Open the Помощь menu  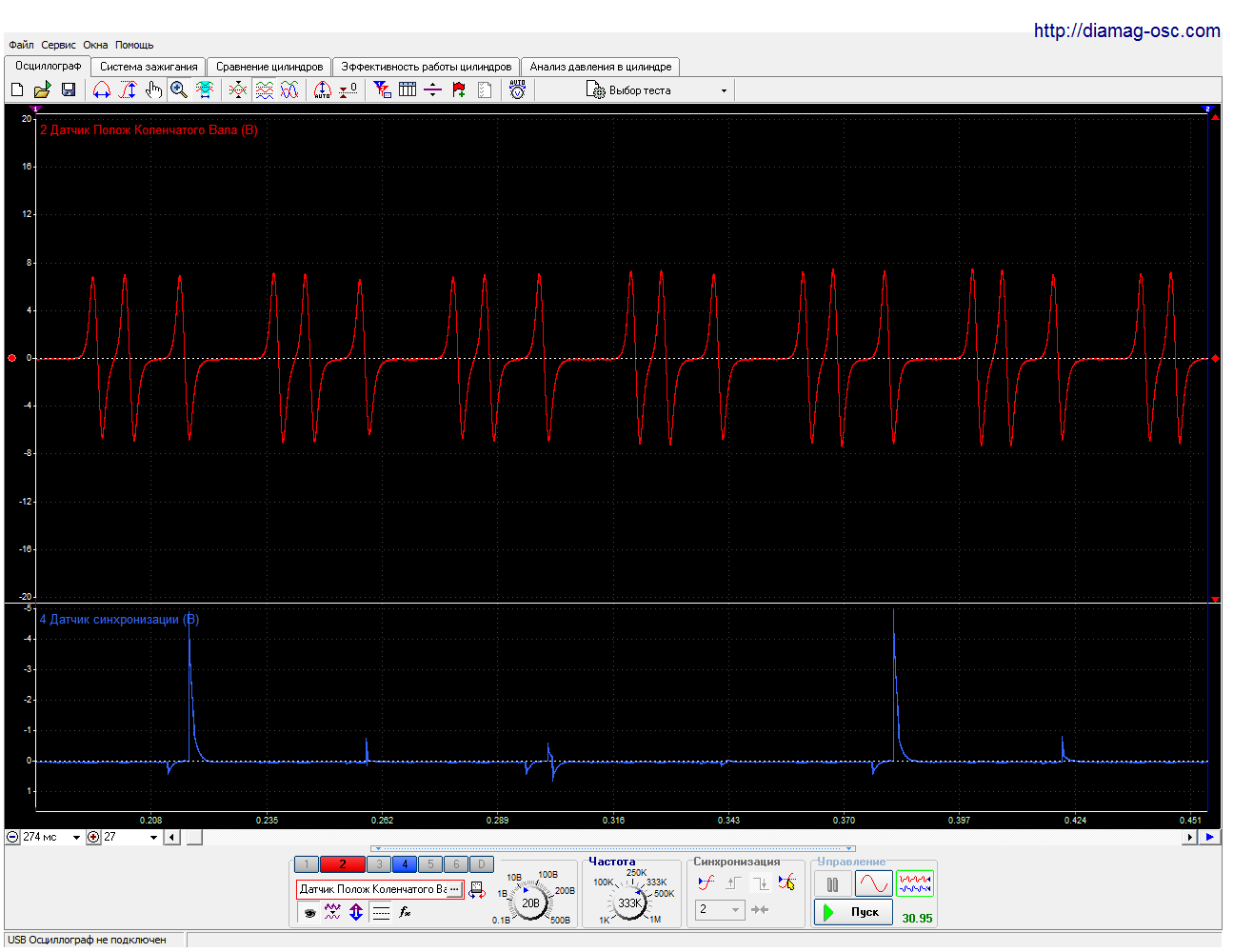134,45
